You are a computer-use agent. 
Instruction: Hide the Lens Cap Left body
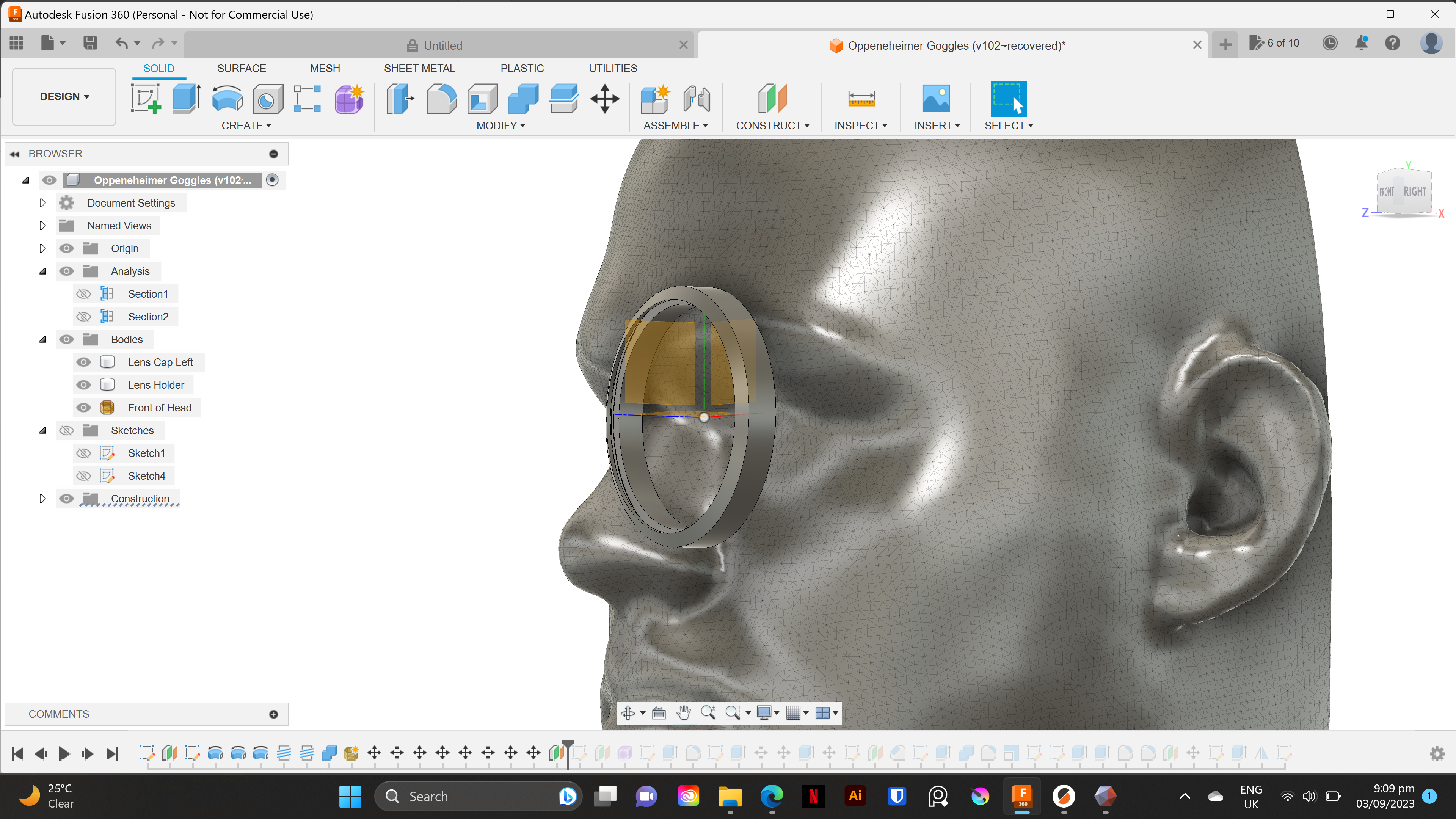pyautogui.click(x=84, y=362)
